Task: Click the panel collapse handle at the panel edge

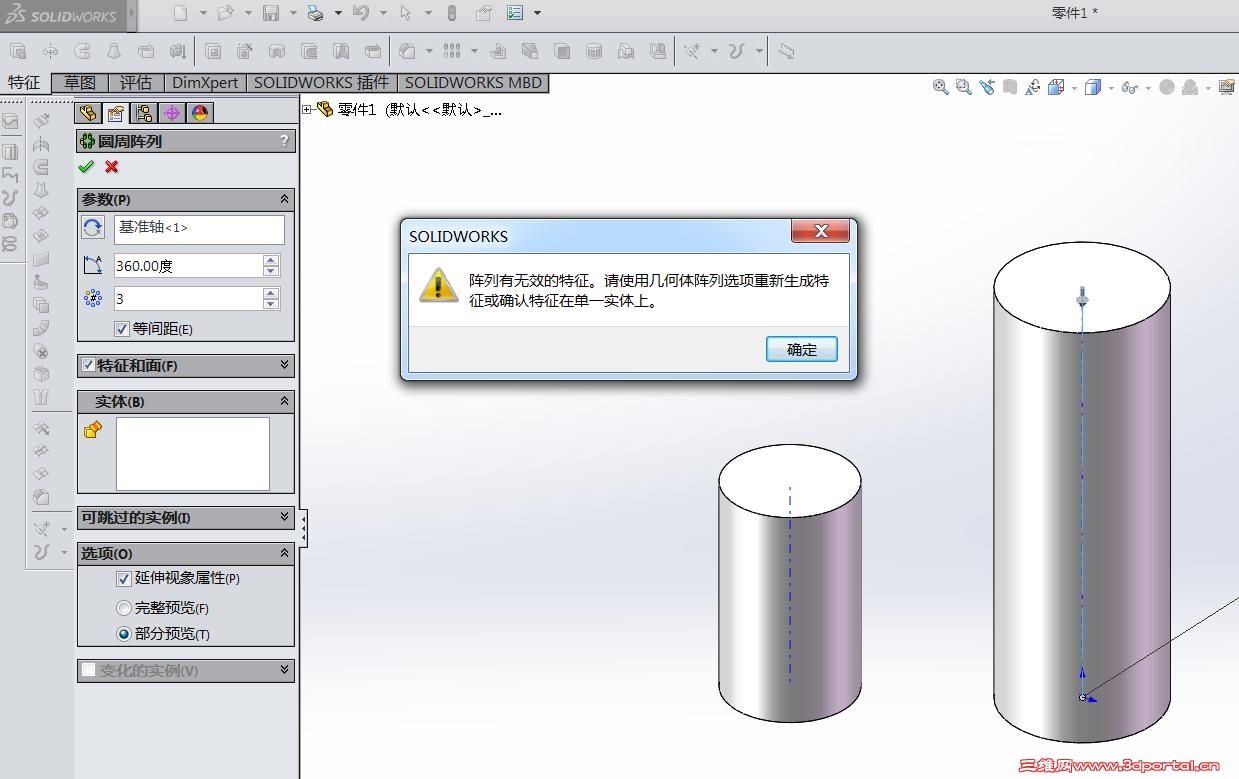Action: 303,527
